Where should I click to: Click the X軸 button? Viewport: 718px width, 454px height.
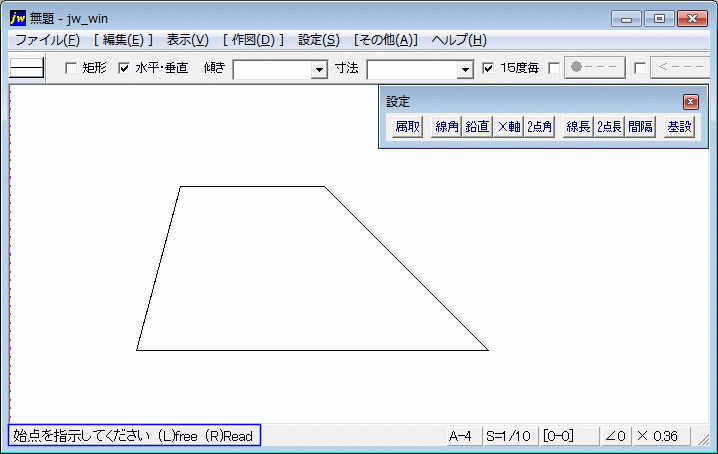tap(508, 126)
